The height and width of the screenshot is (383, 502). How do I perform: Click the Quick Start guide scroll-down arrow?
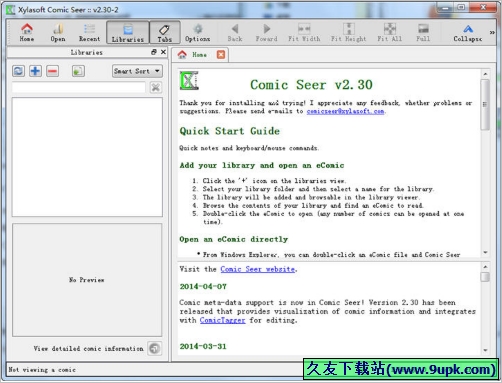click(x=485, y=252)
